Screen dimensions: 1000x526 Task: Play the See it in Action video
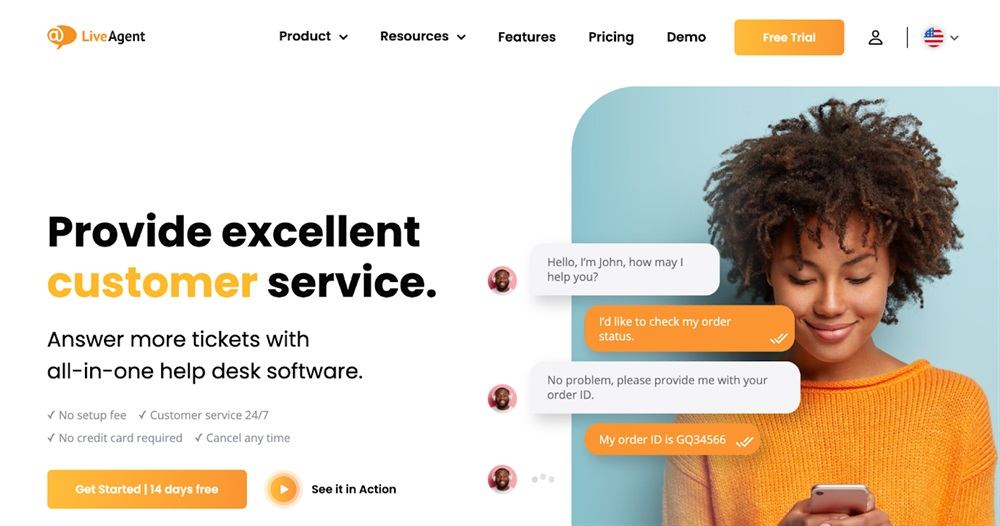click(283, 489)
